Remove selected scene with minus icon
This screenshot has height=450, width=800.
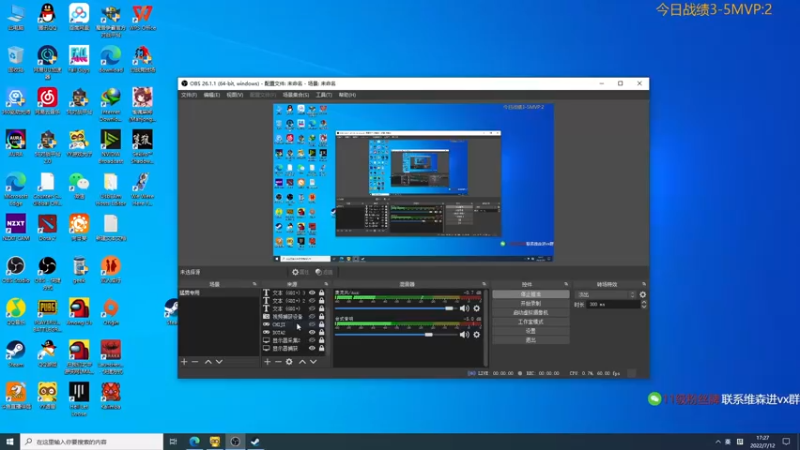coord(195,362)
